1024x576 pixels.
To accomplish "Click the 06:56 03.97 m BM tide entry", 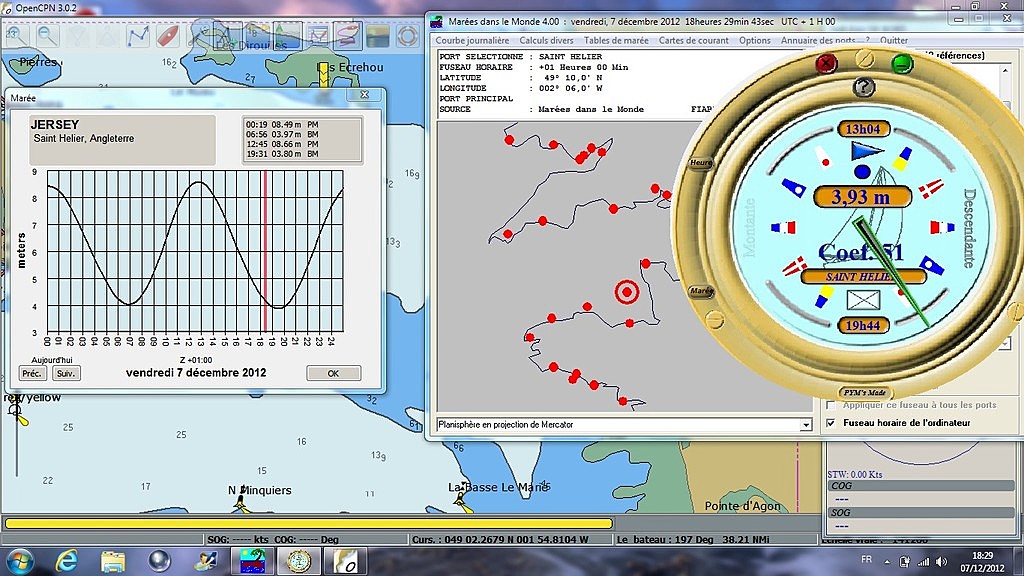I will [x=282, y=135].
